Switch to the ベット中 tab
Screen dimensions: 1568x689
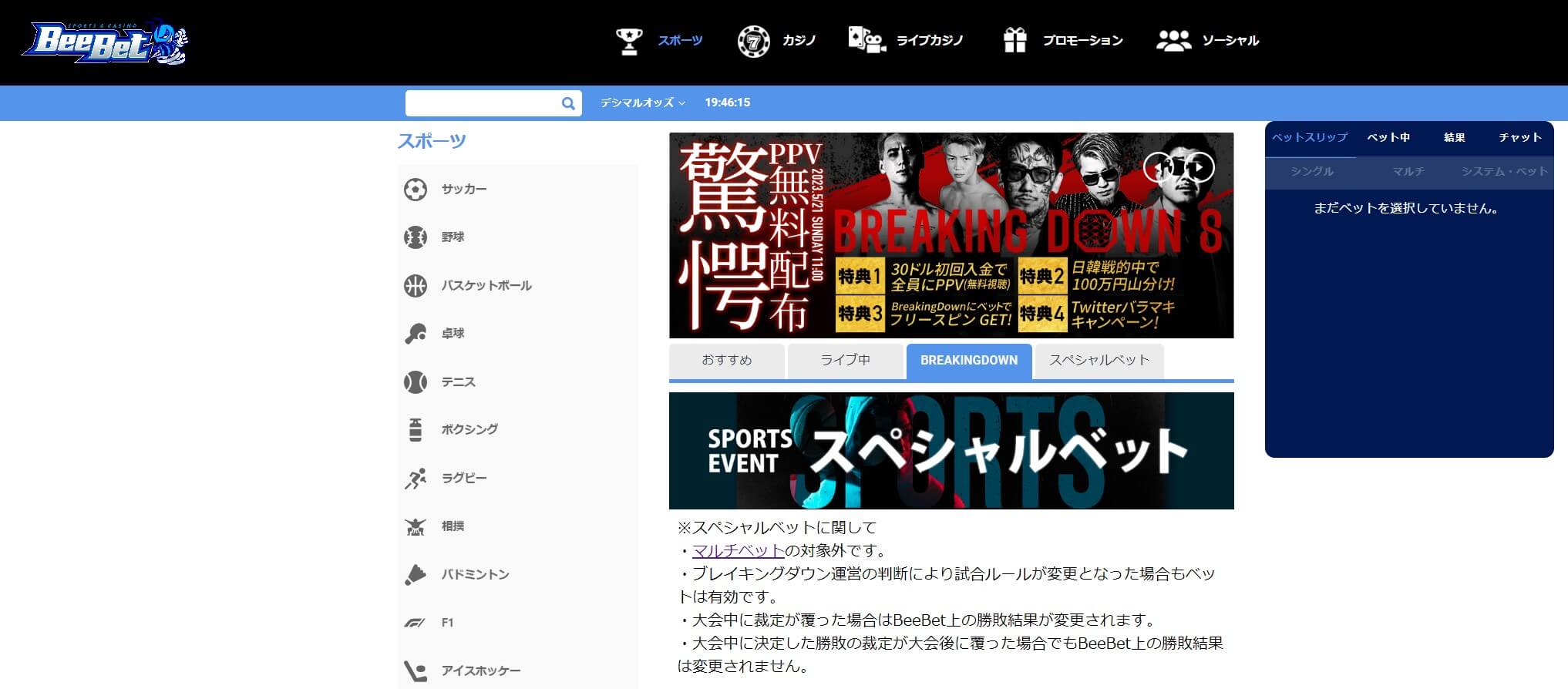point(1388,138)
